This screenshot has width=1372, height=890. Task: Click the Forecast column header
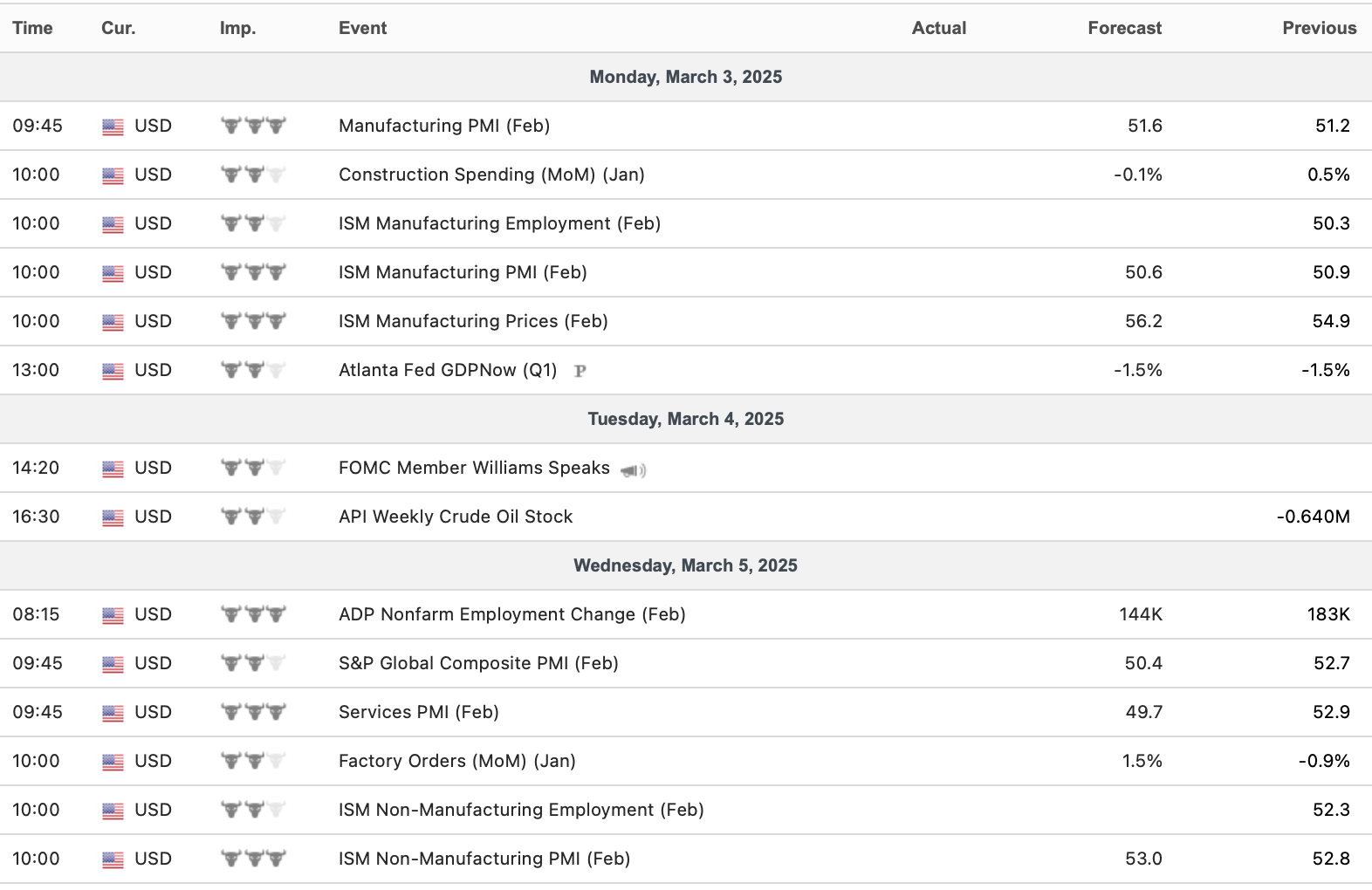click(x=1124, y=28)
